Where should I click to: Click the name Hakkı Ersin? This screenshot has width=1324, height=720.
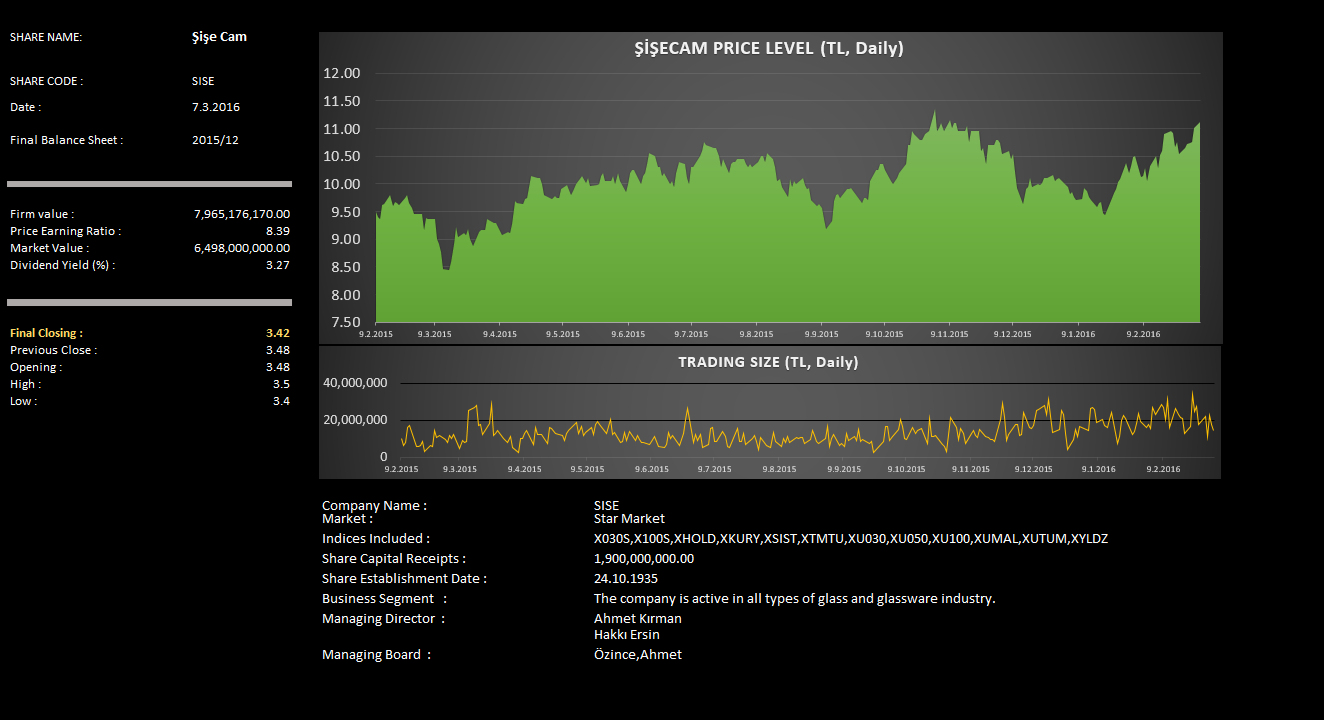tap(627, 635)
